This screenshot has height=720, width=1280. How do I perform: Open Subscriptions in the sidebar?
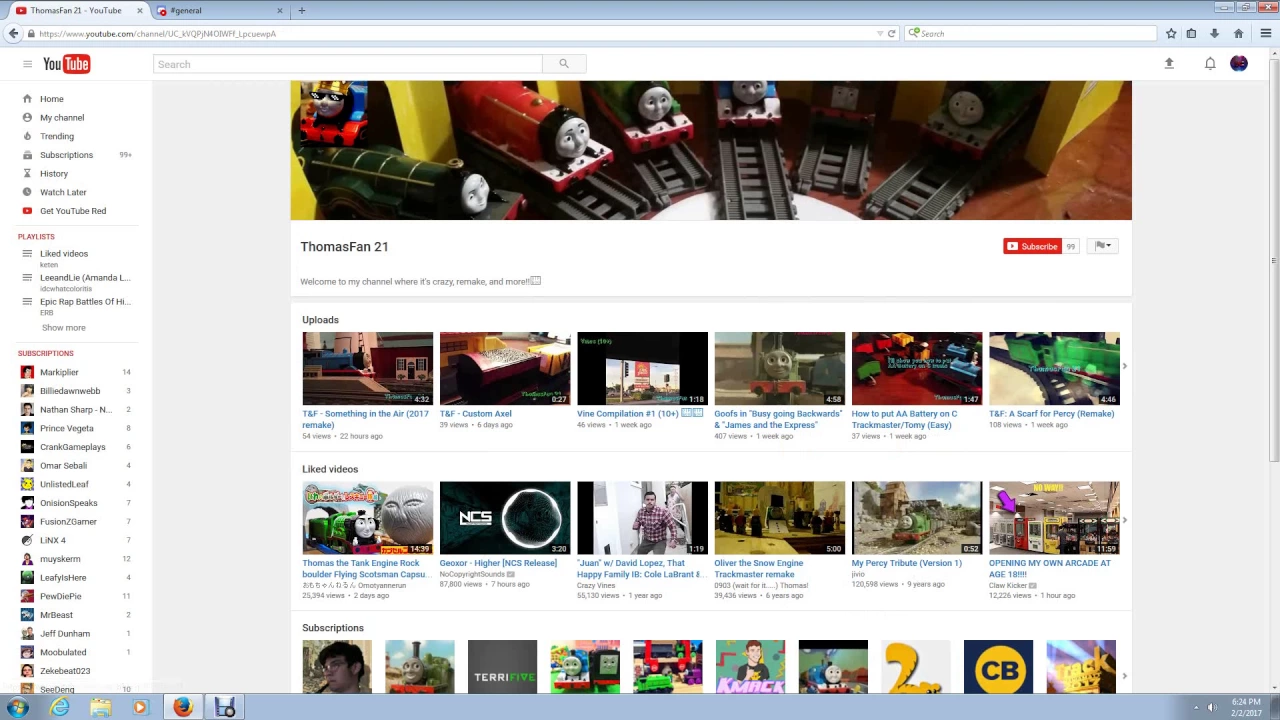(x=66, y=155)
